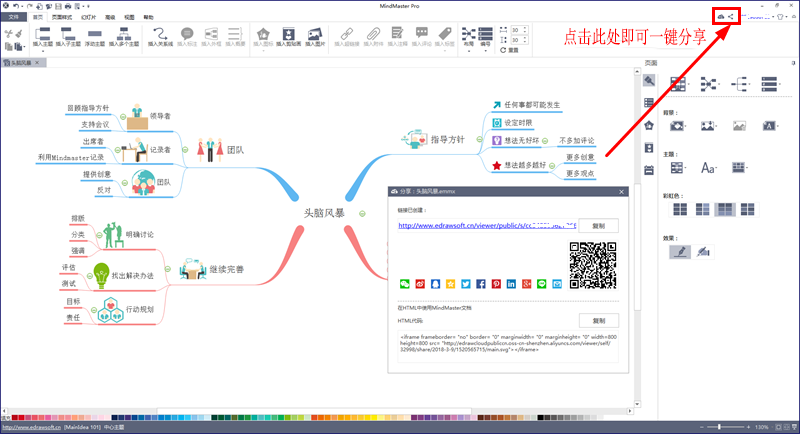Screen dimensions: 800x434
Task: Switch to the 幻灯片 ribbon tab
Action: pyautogui.click(x=89, y=17)
